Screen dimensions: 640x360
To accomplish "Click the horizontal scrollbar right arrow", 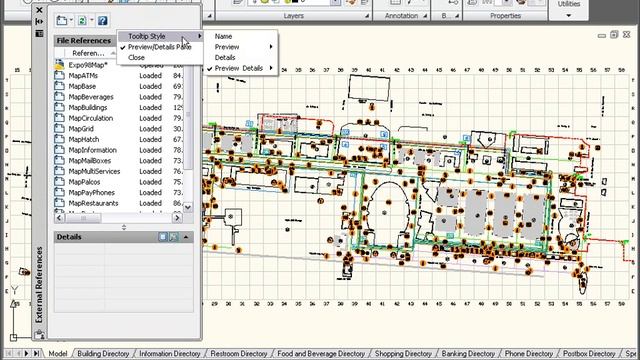I will pos(177,218).
